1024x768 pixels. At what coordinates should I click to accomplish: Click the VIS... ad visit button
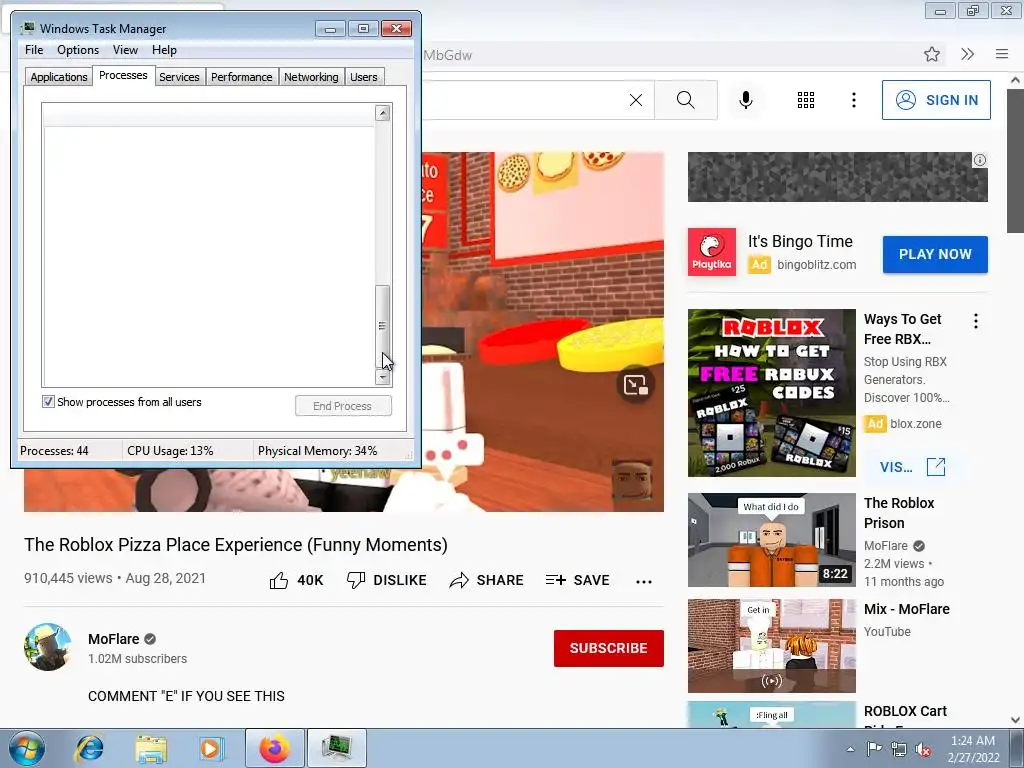pos(896,467)
